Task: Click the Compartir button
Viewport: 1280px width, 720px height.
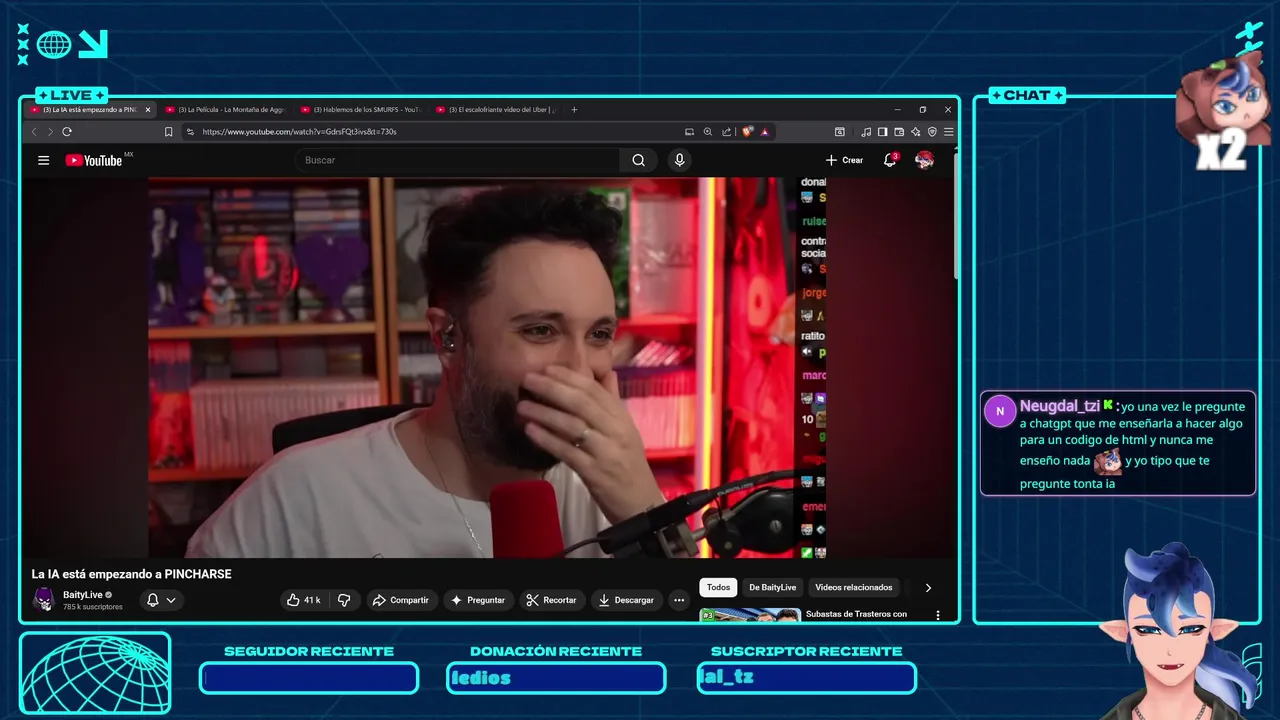Action: [400, 600]
